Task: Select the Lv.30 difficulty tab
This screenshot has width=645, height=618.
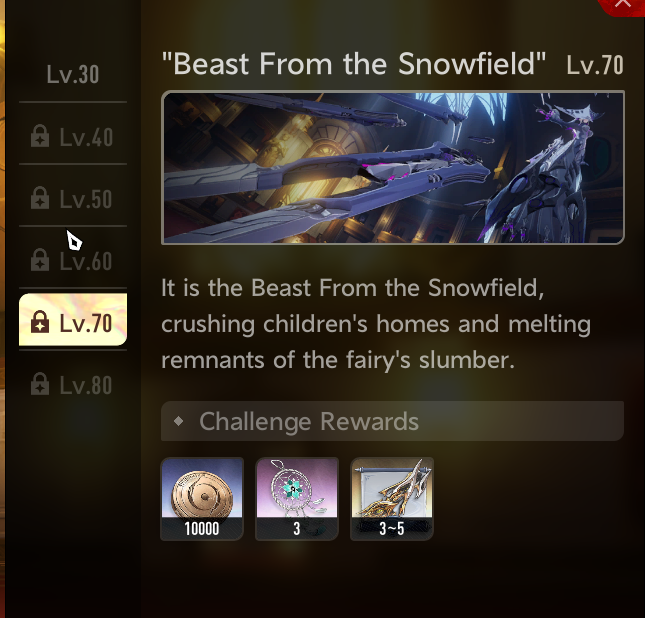Action: 73,74
